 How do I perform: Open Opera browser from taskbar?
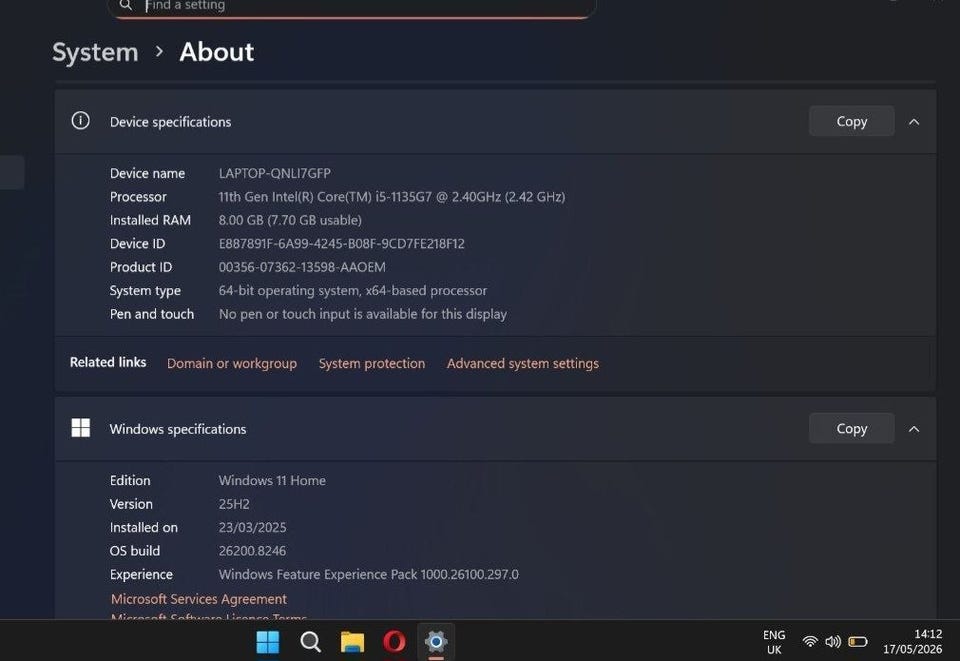[394, 642]
